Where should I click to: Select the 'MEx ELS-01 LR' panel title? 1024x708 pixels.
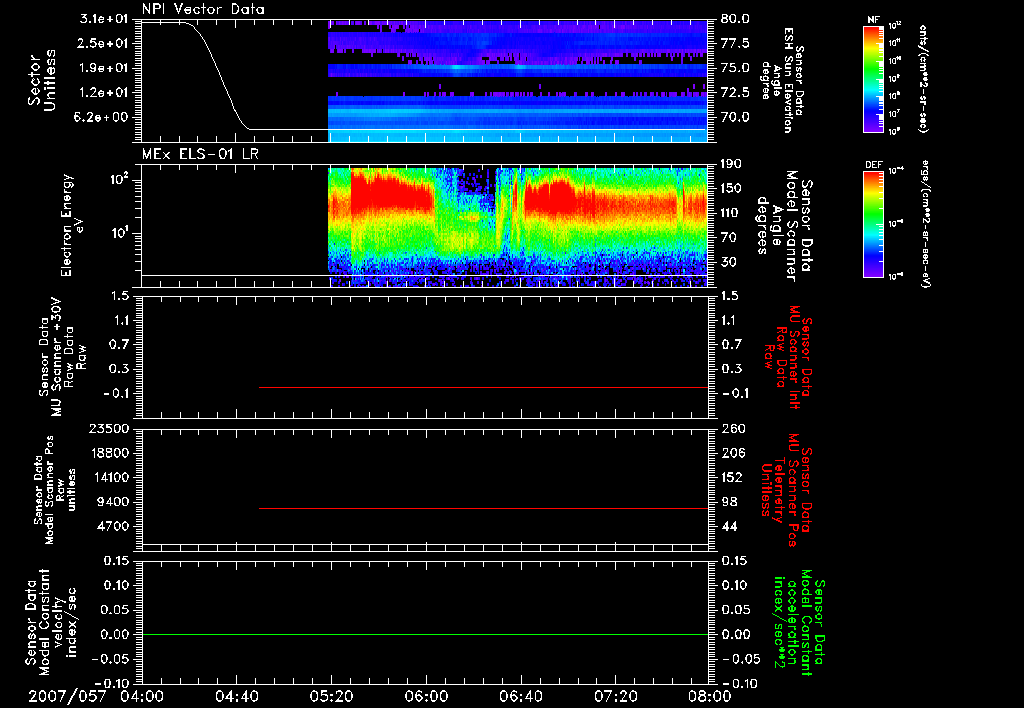click(198, 154)
